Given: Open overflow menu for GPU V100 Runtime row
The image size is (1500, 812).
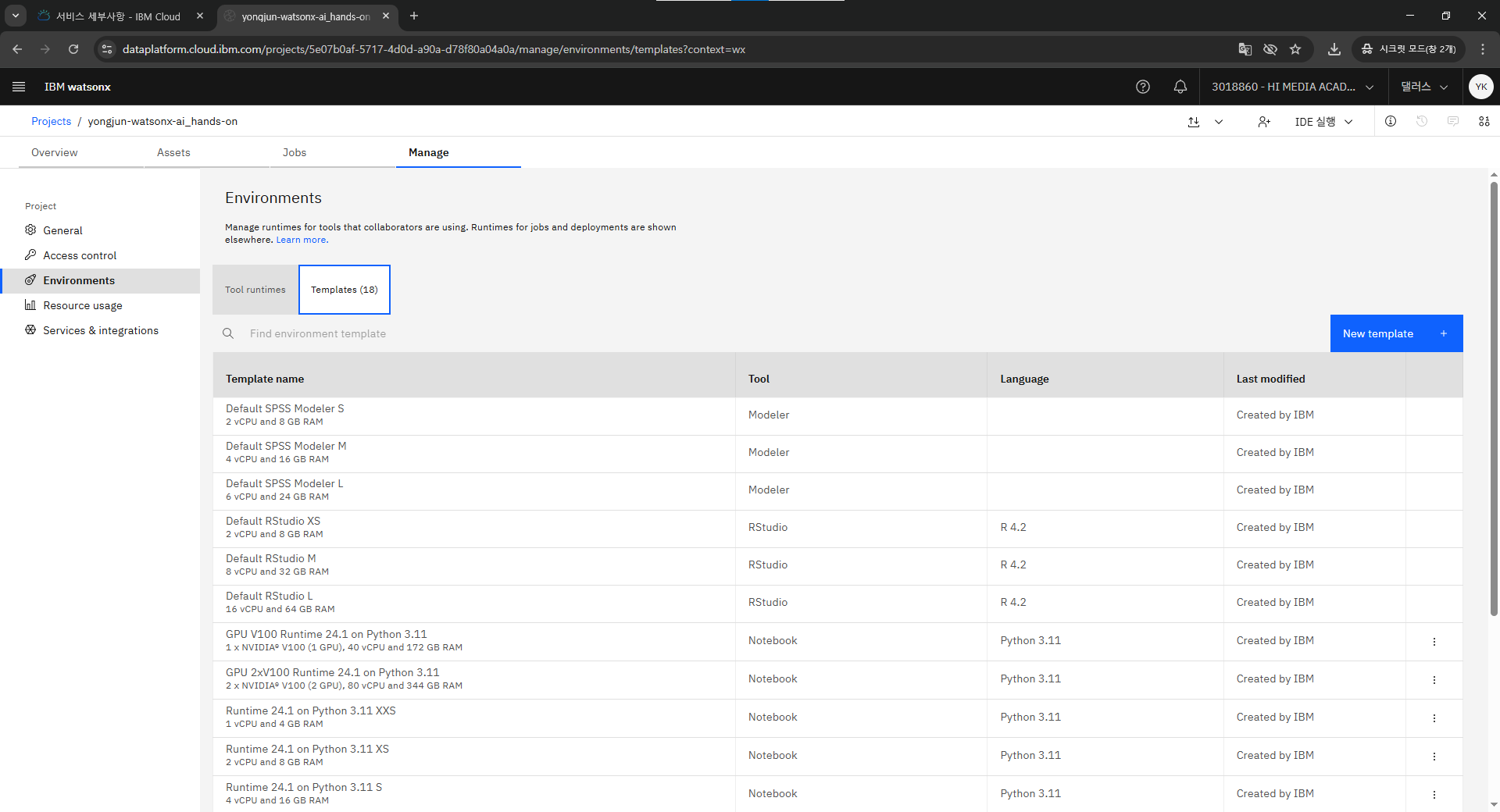Looking at the screenshot, I should tap(1434, 642).
